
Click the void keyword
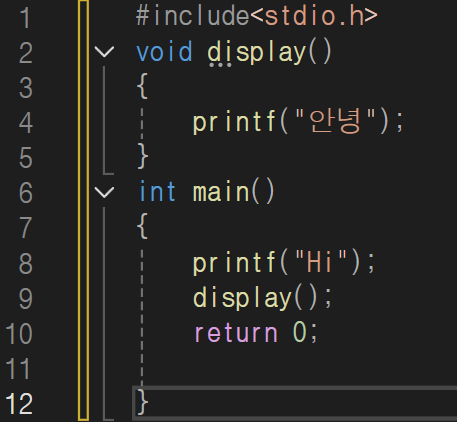(164, 52)
